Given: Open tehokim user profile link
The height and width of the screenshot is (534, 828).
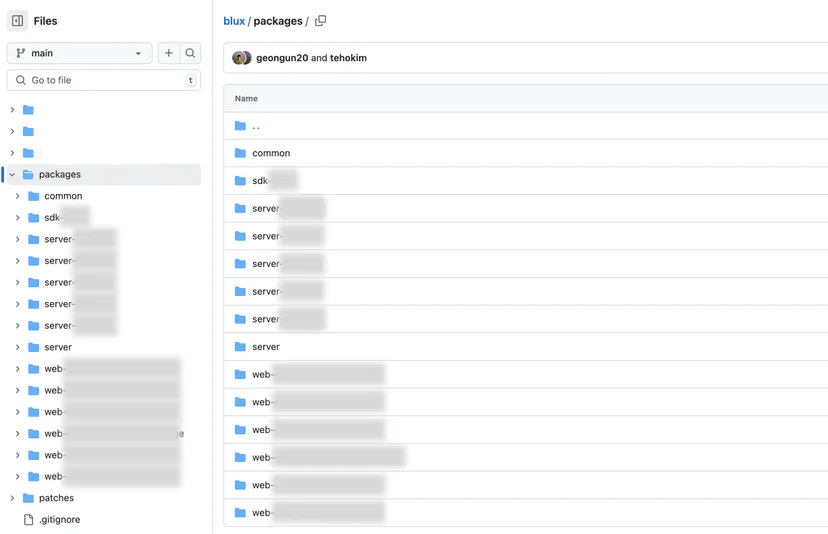Looking at the screenshot, I should click(348, 58).
